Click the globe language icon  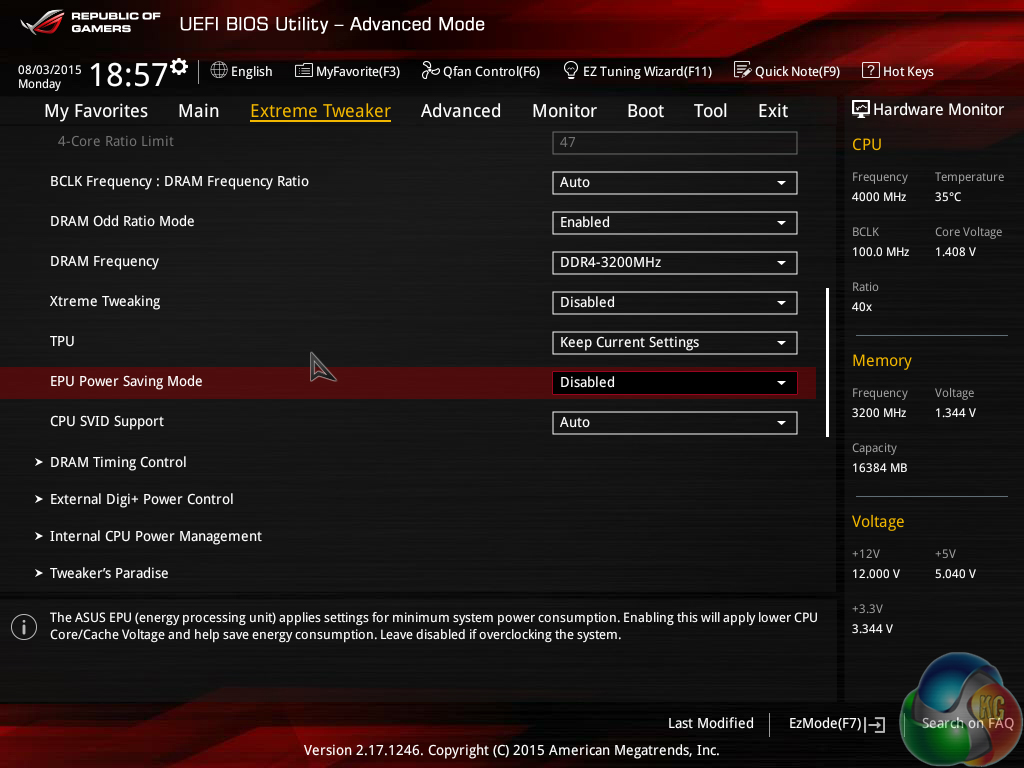[x=219, y=71]
